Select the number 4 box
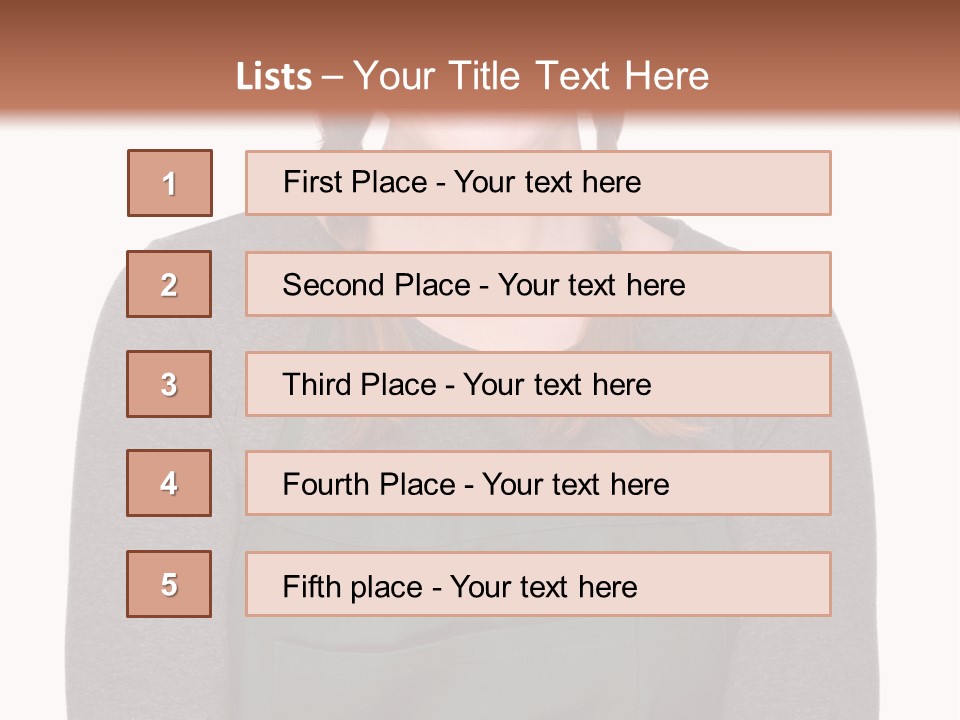This screenshot has height=720, width=960. [x=169, y=483]
